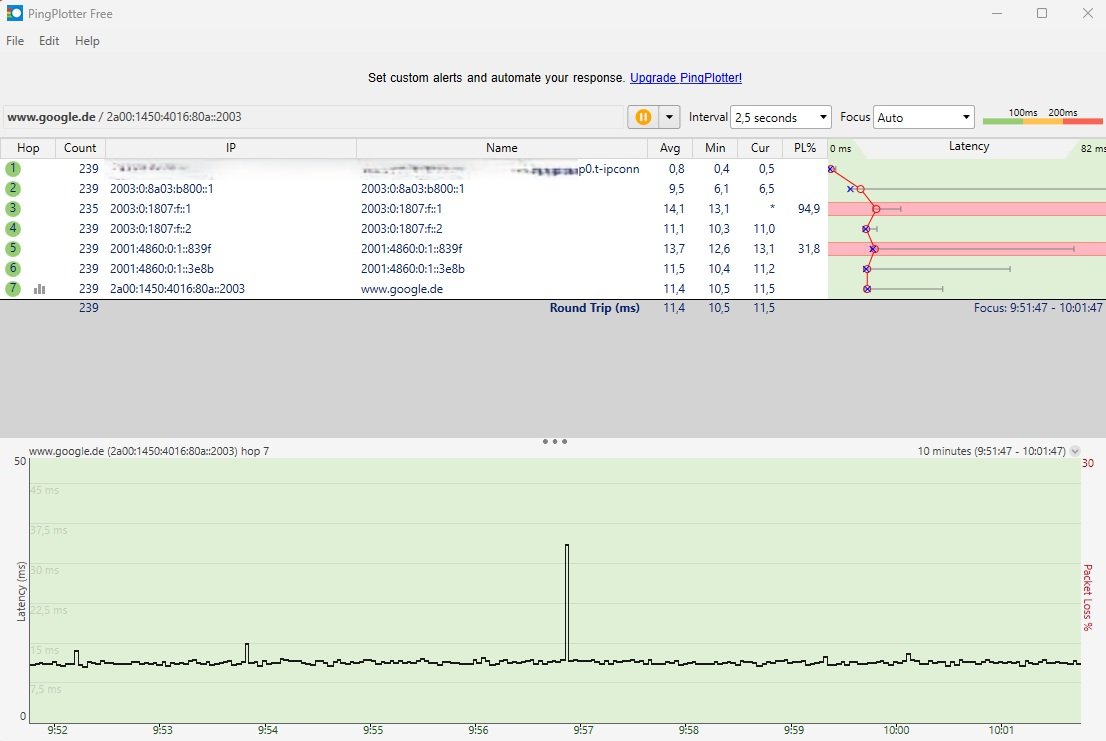
Task: Sort by the Hop column header
Action: [28, 148]
